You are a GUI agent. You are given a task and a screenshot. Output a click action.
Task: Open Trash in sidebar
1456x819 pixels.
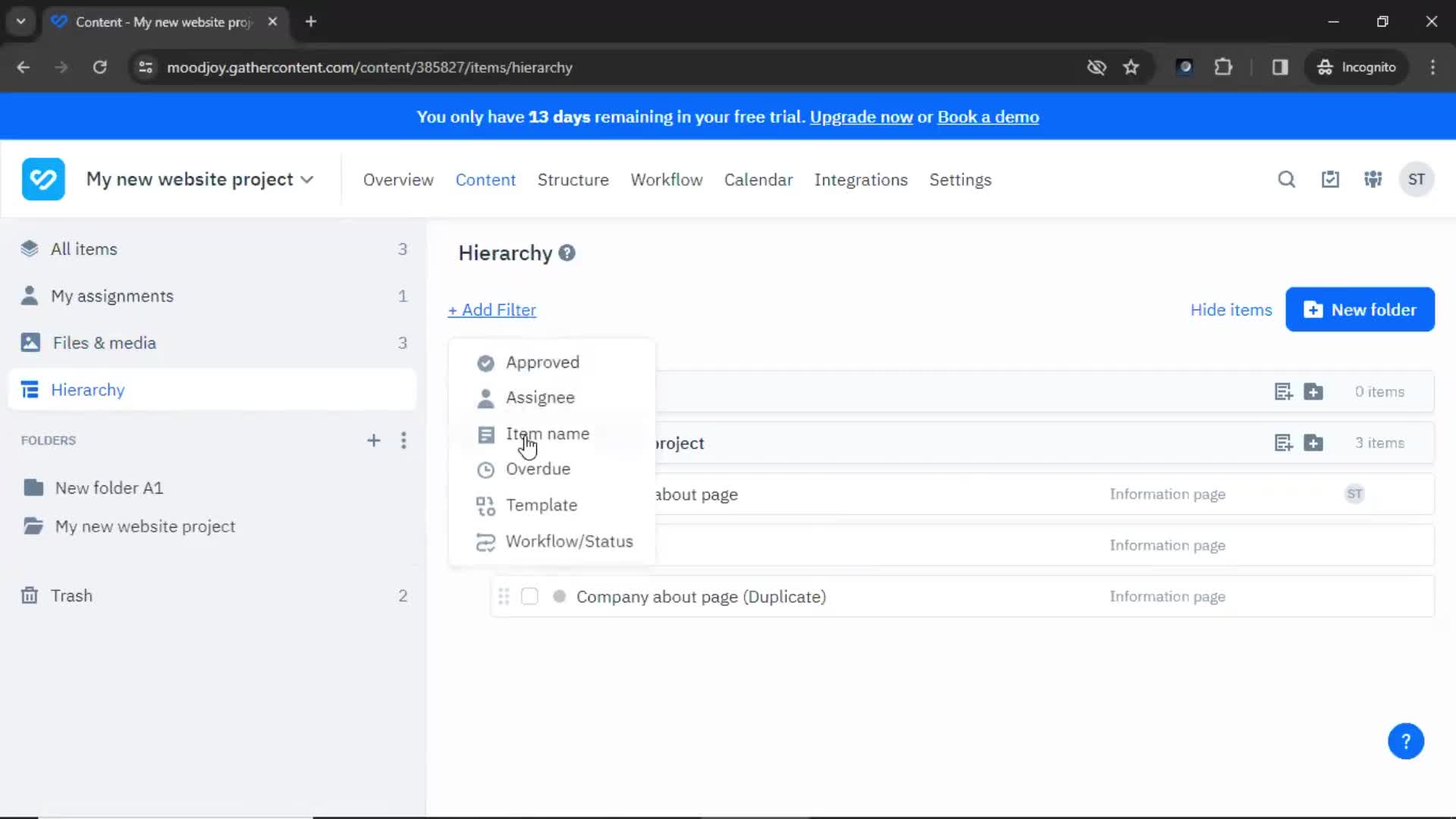(x=213, y=596)
